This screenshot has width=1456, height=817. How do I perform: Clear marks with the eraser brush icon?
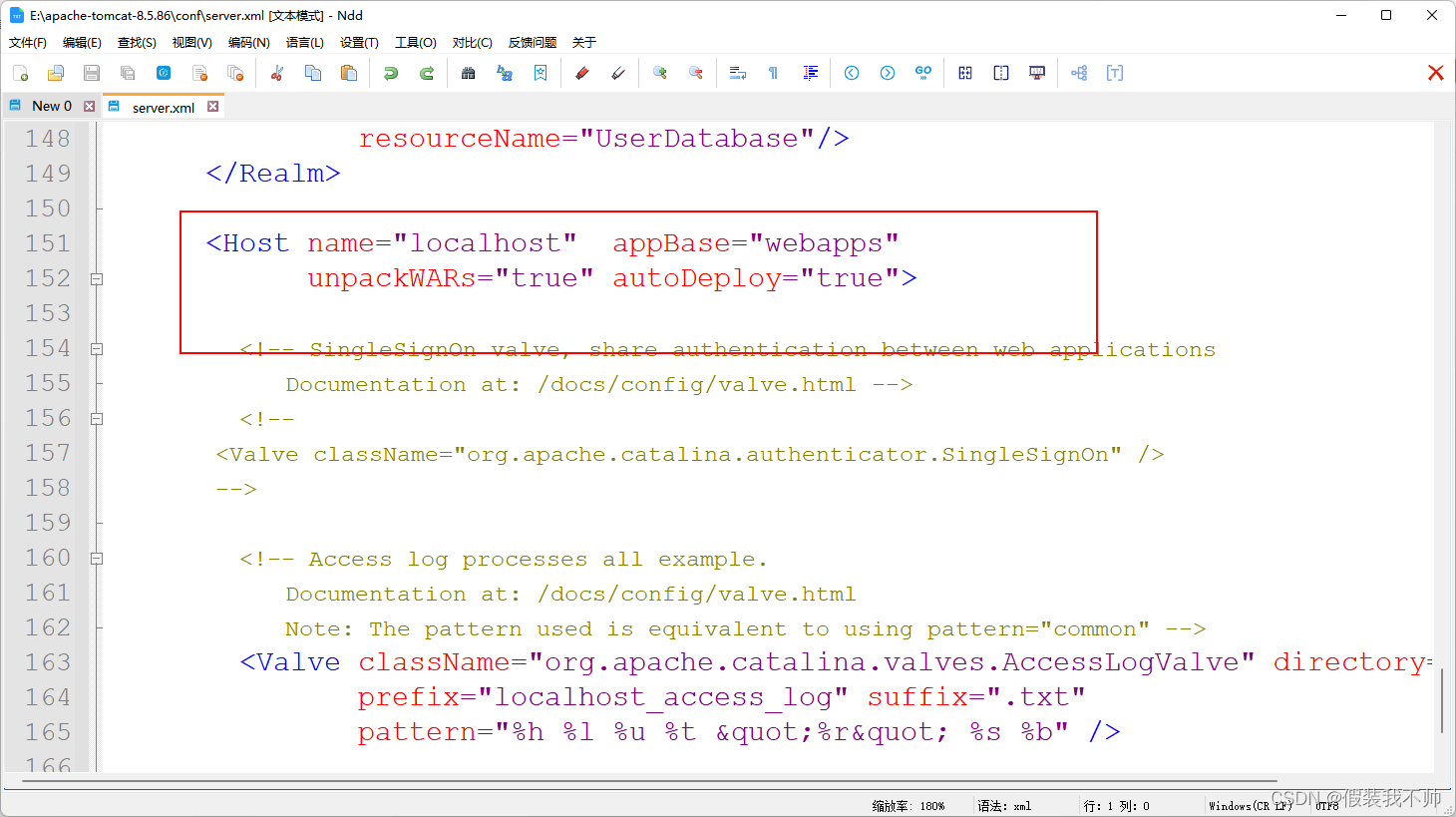coord(618,73)
